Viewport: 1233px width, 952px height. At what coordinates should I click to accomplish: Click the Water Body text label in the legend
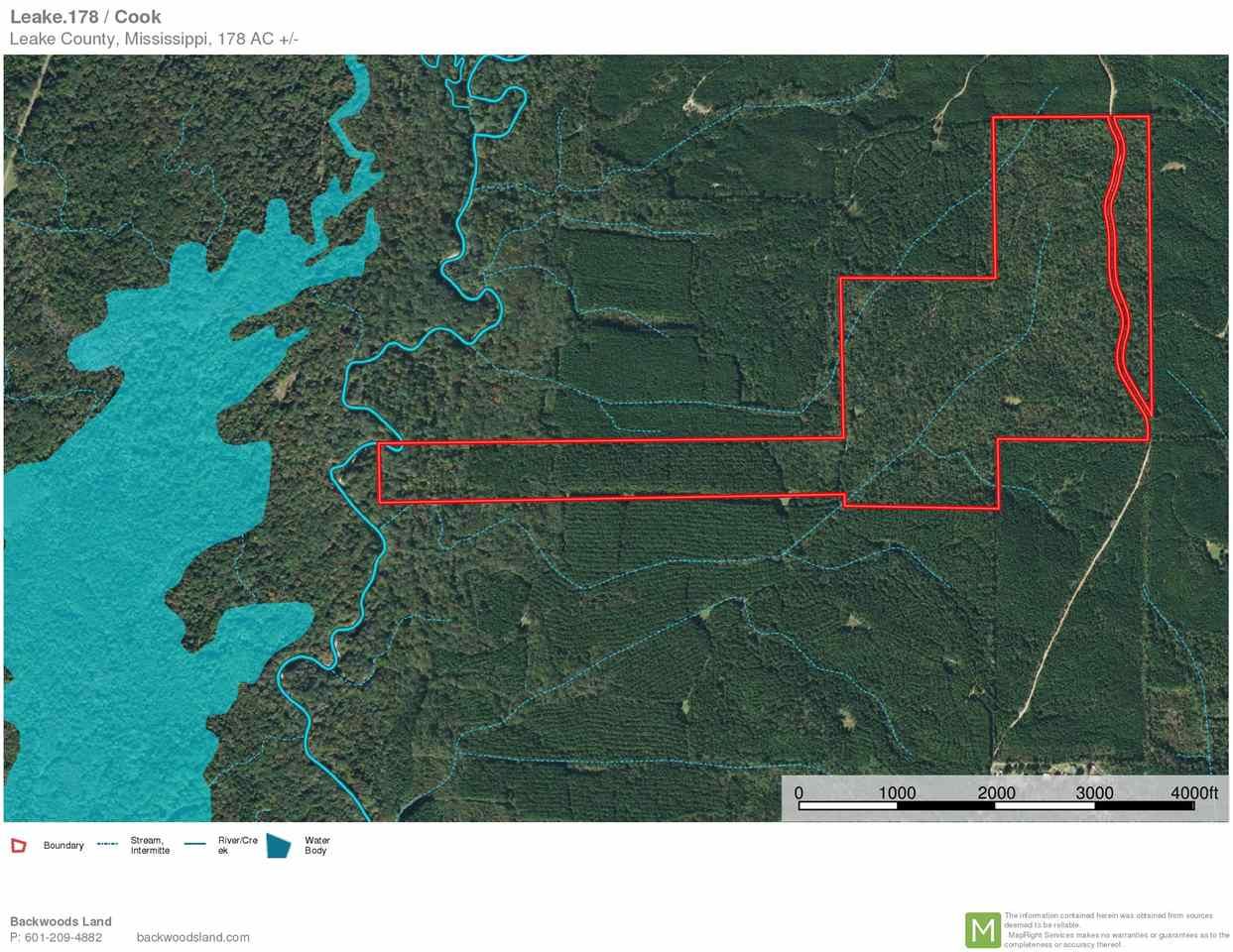(316, 845)
